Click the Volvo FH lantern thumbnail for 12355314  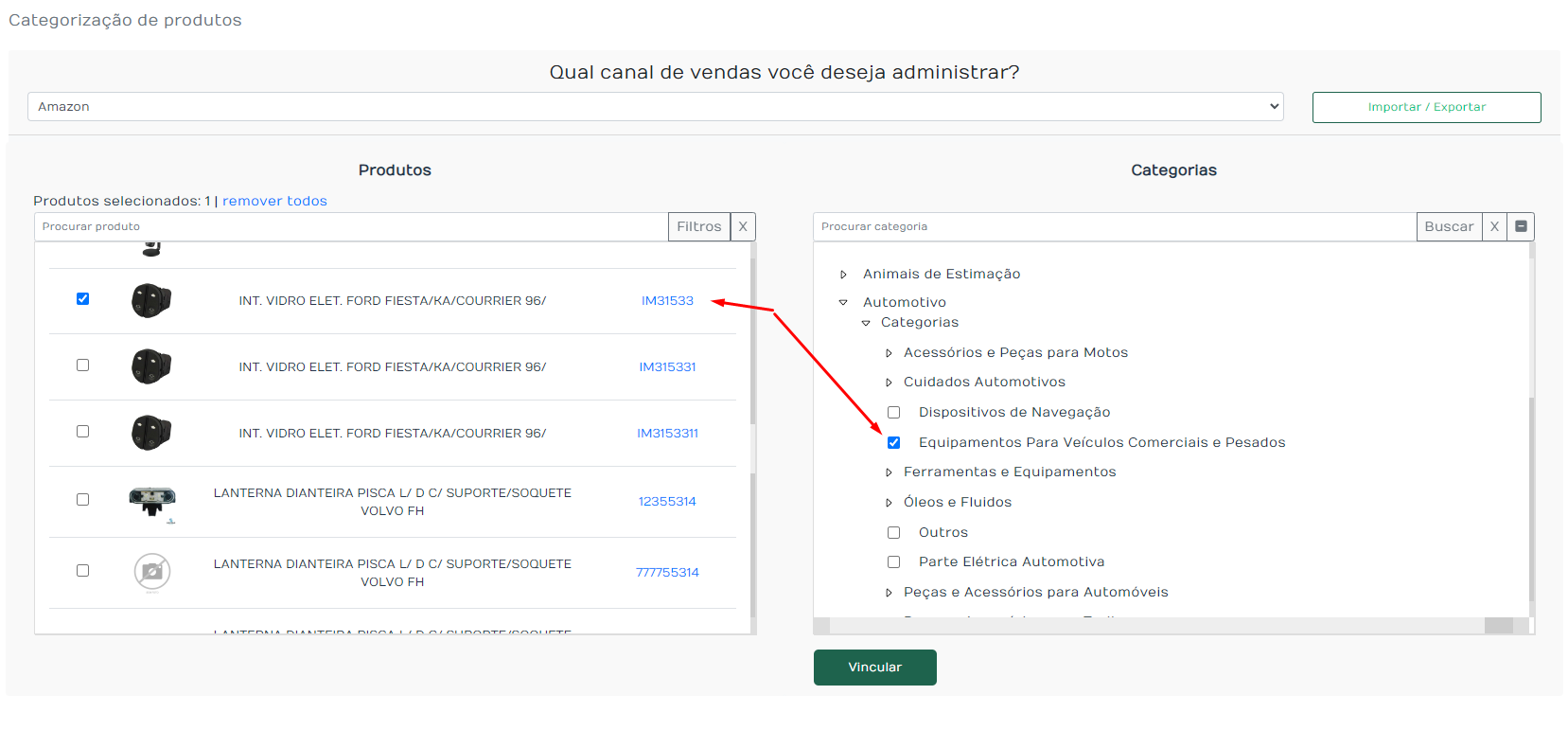coord(152,502)
